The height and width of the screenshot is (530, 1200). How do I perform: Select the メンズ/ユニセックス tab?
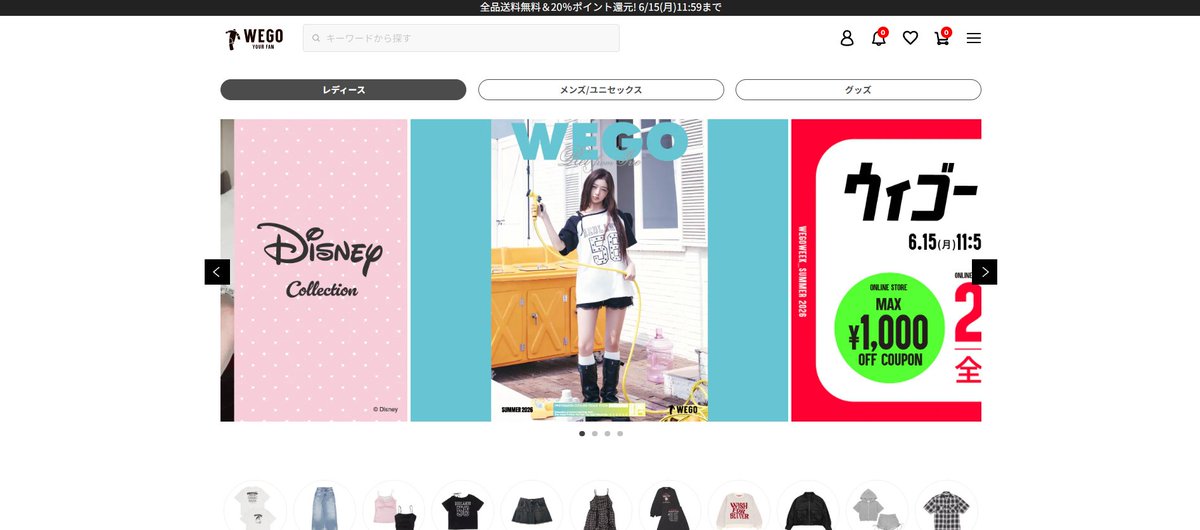pos(601,90)
